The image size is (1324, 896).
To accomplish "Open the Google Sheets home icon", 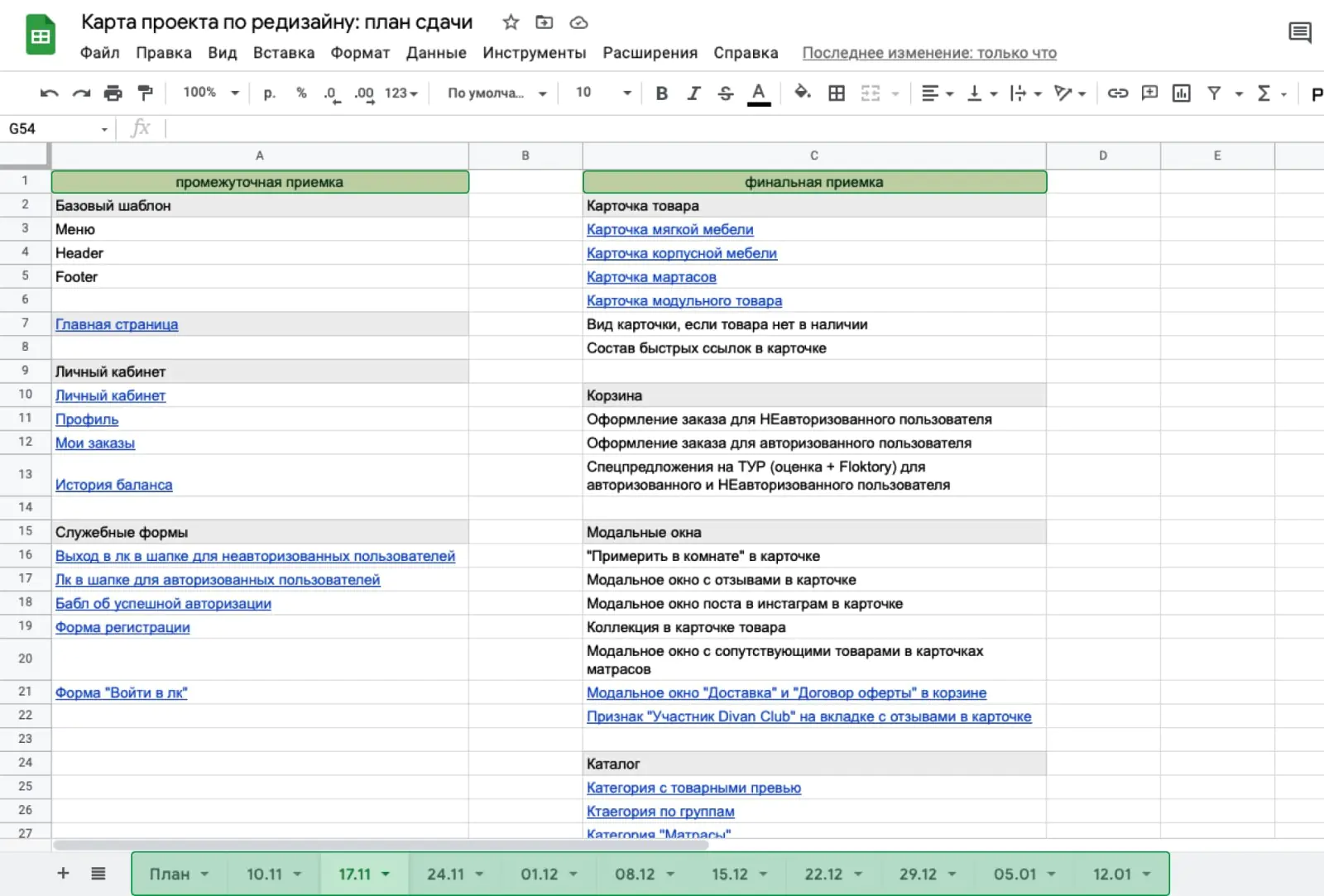I will tap(40, 36).
